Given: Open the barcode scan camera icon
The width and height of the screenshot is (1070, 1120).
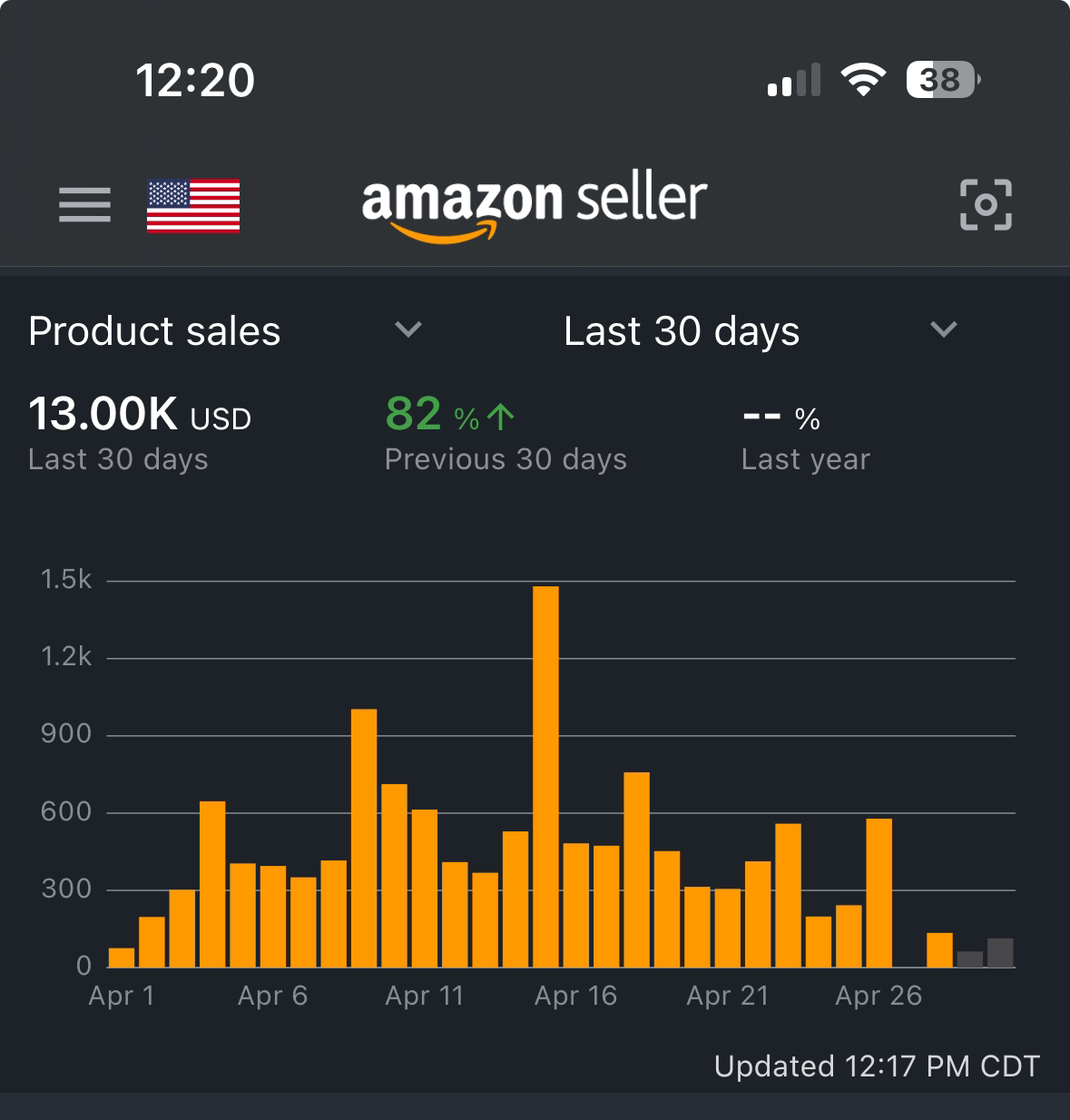Looking at the screenshot, I should (985, 205).
